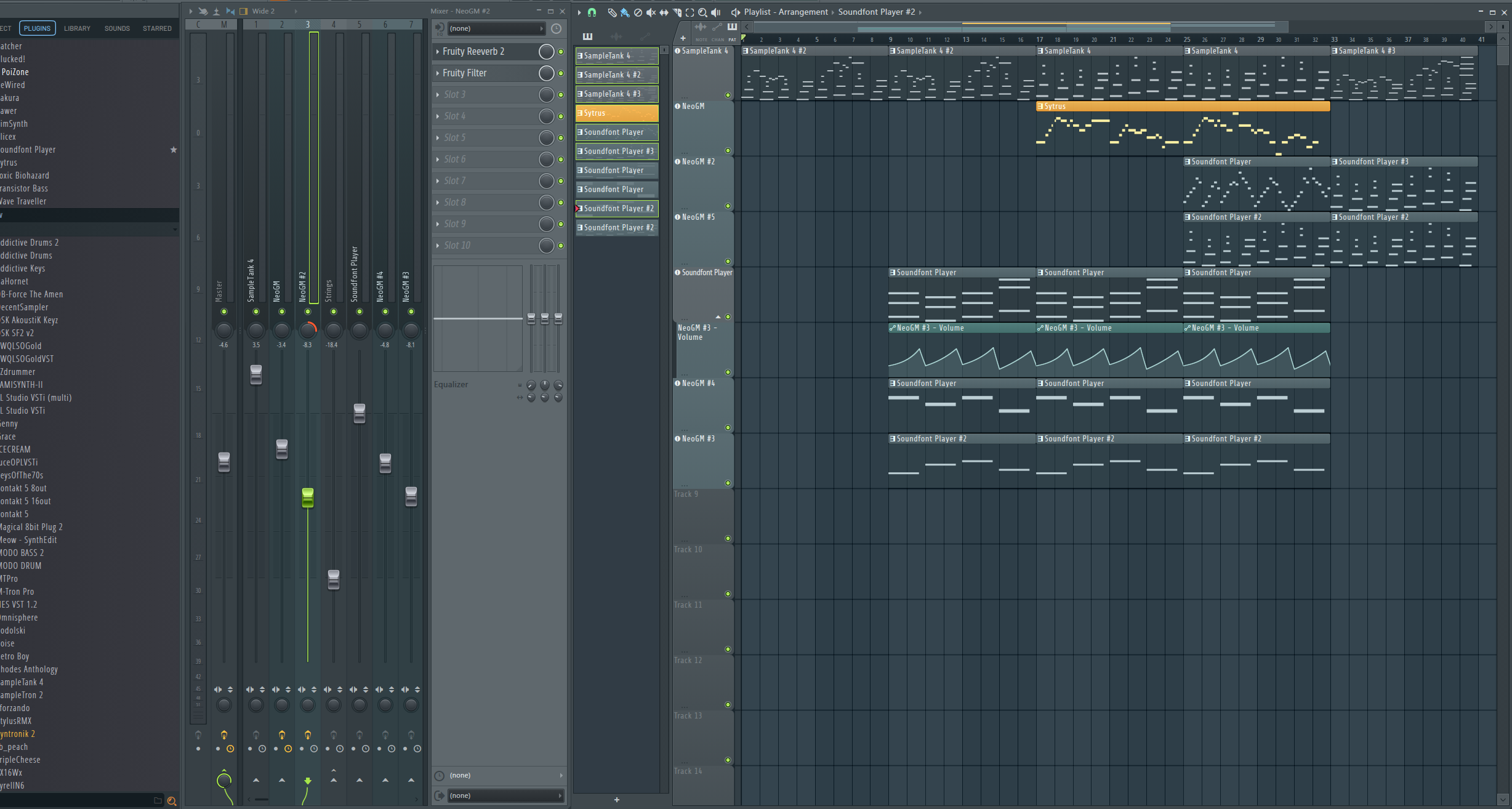This screenshot has height=809, width=1512.
Task: Select the Zoom magnifier tool
Action: [702, 12]
